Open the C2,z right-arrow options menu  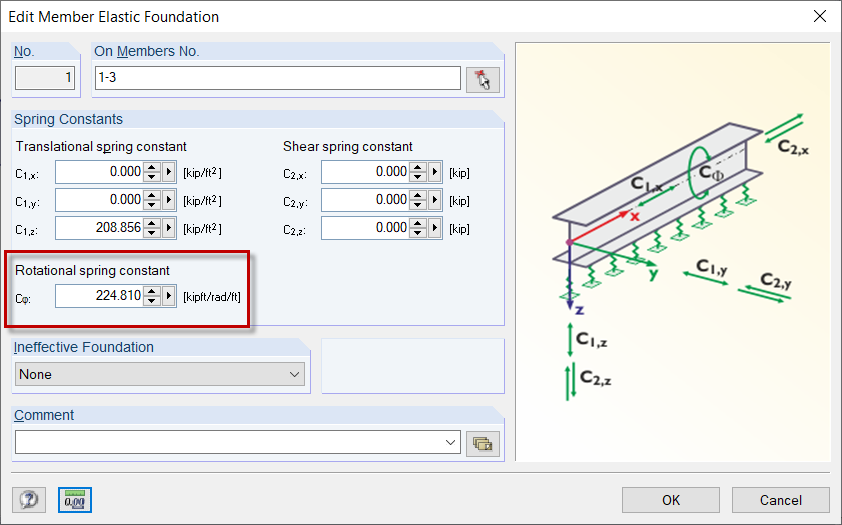point(434,228)
